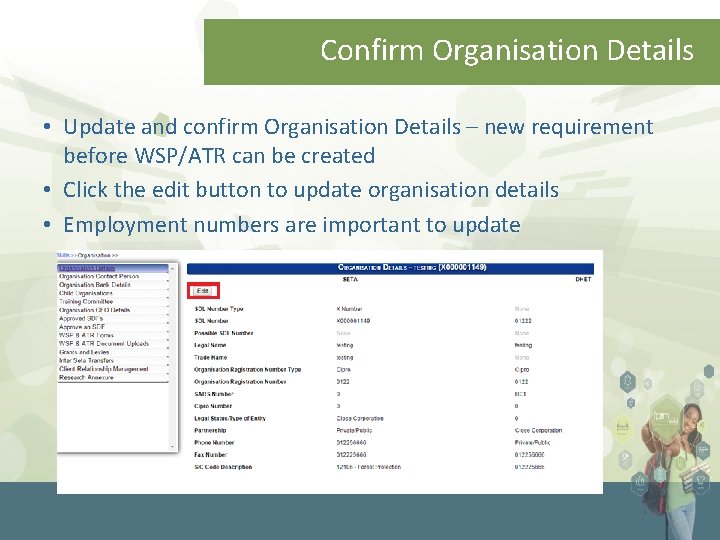Select Child Organisations in the side menu
This screenshot has height=540, width=720.
click(86, 293)
